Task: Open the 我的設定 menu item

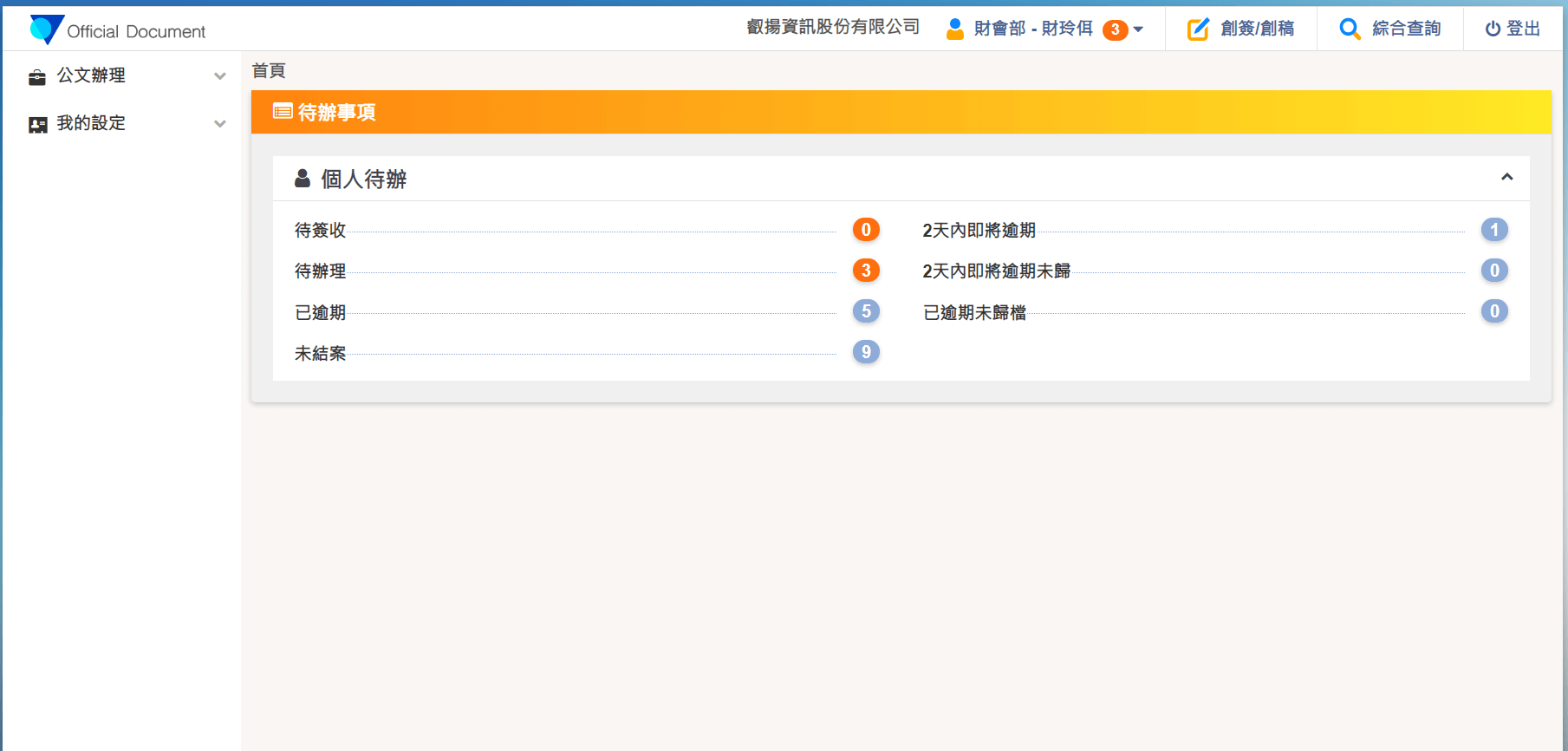Action: point(91,124)
